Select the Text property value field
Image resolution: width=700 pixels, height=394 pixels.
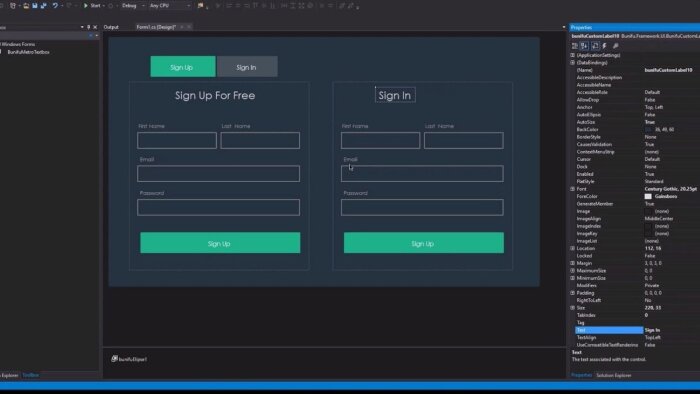(671, 330)
